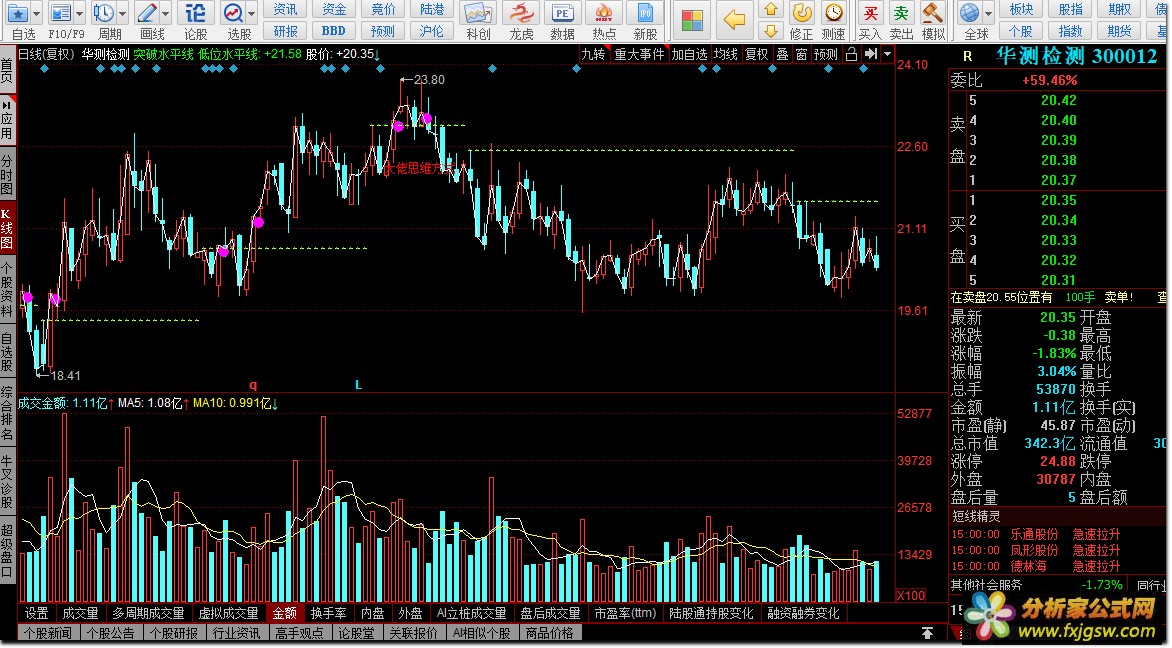Click the 修正 refresh icon
The height and width of the screenshot is (648, 1172).
point(801,13)
